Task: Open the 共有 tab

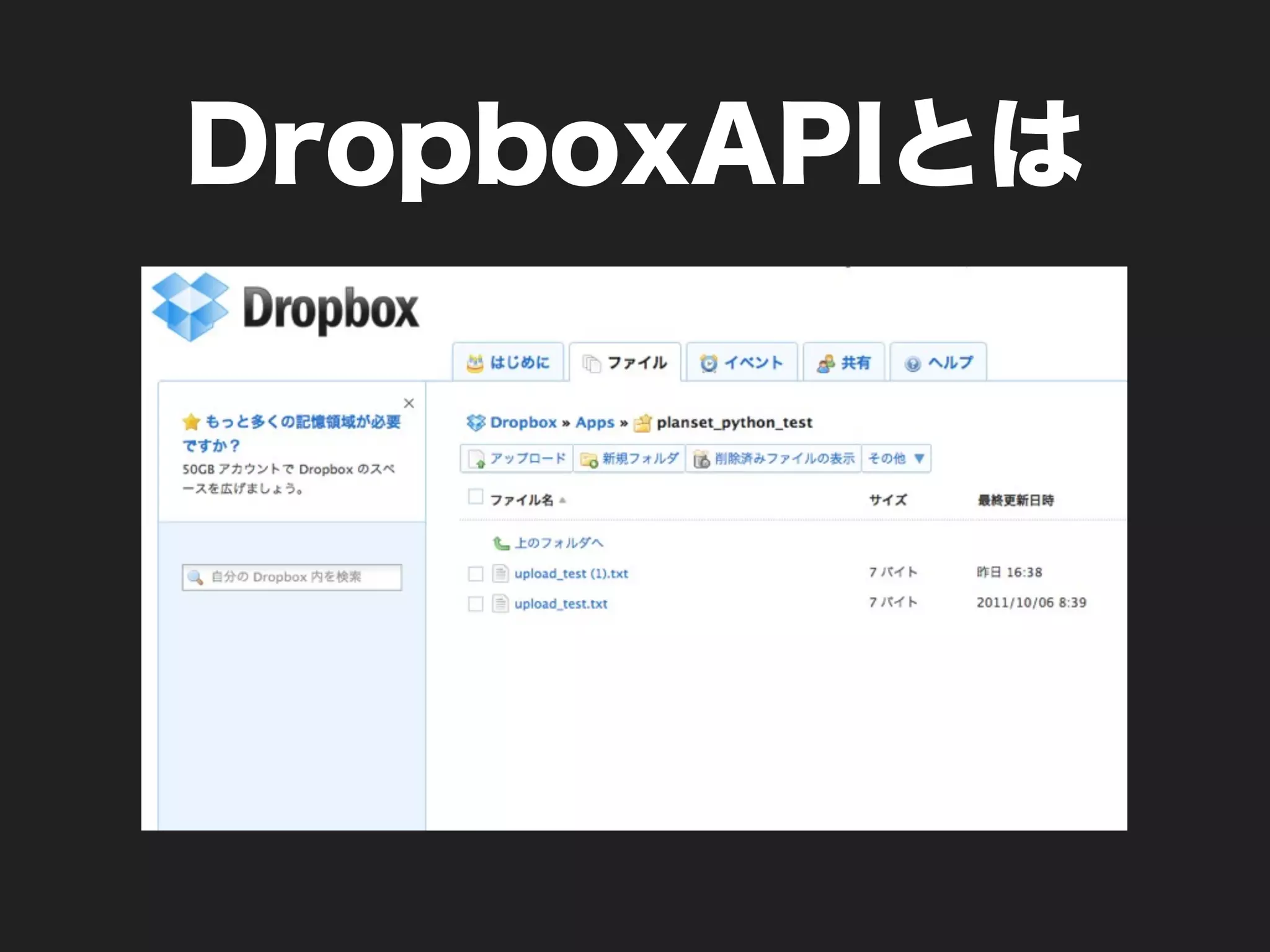Action: tap(843, 362)
